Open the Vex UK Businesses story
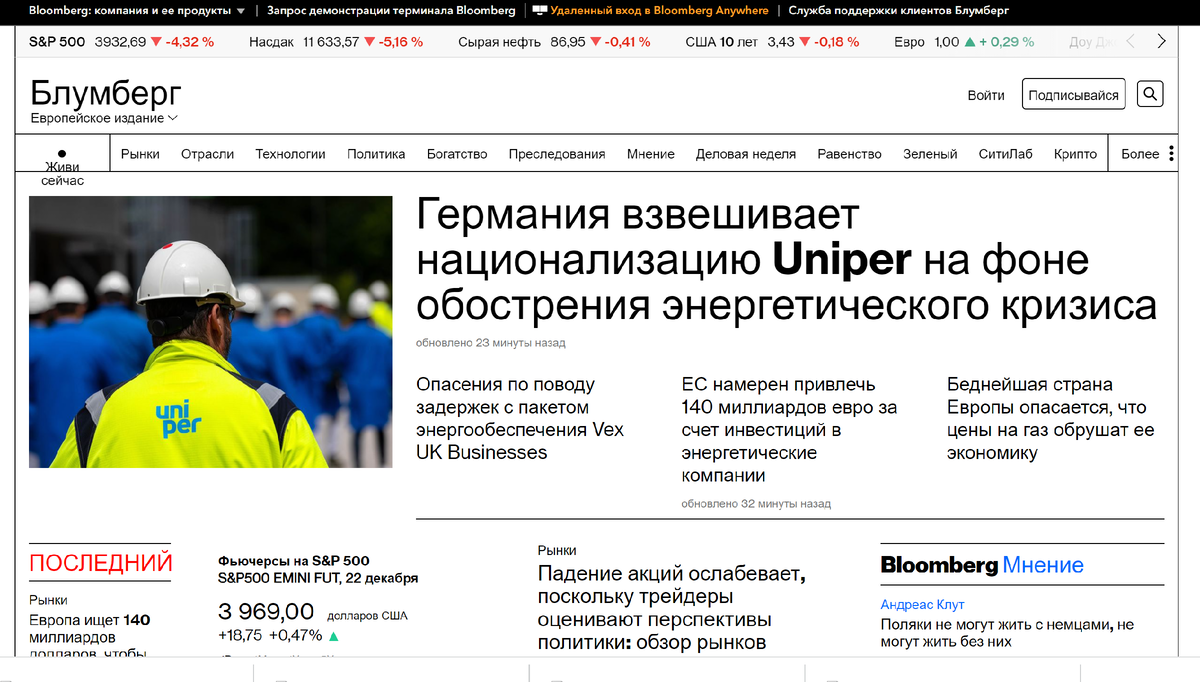 click(x=520, y=418)
